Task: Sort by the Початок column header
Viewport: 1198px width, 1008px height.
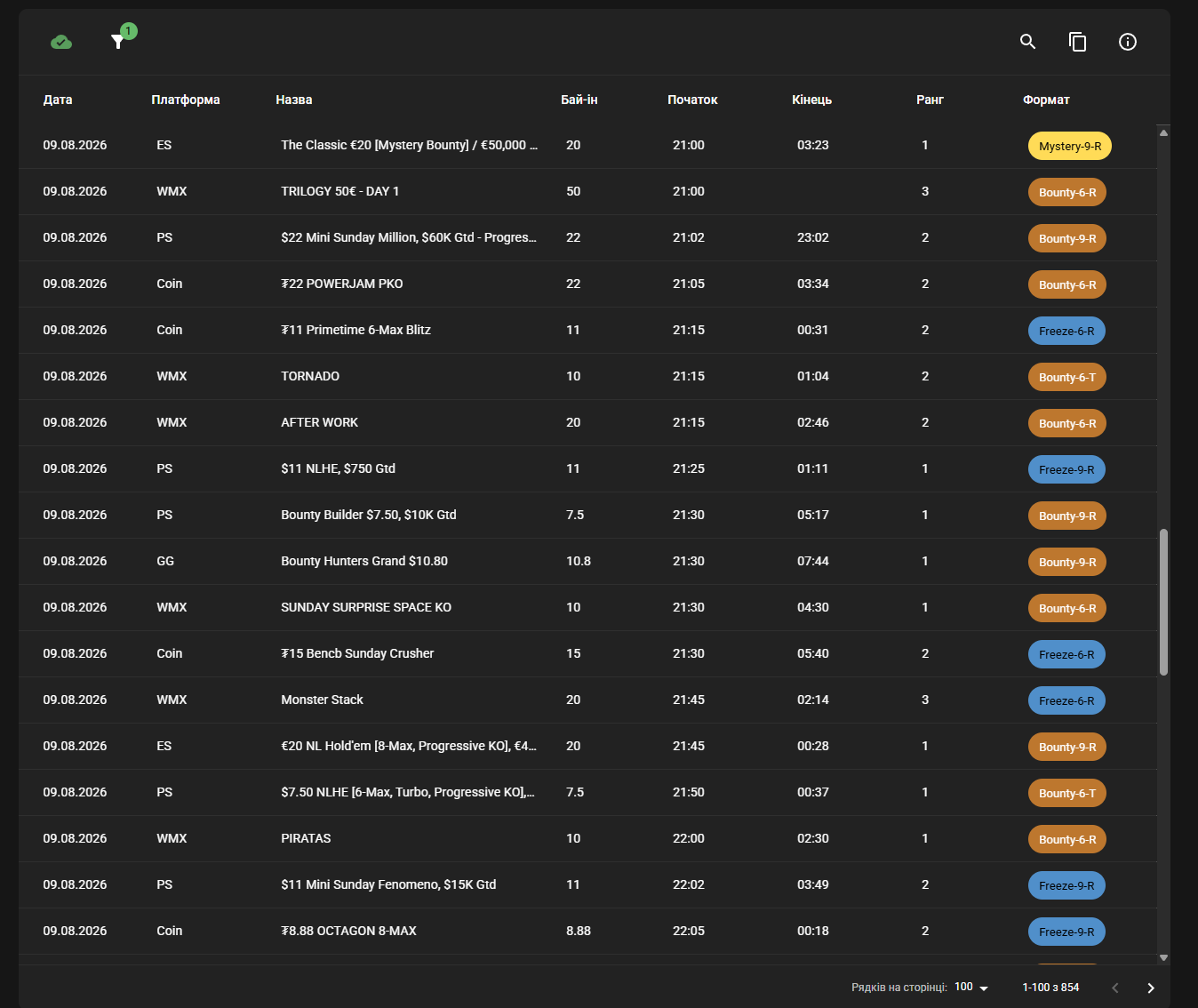Action: (692, 100)
